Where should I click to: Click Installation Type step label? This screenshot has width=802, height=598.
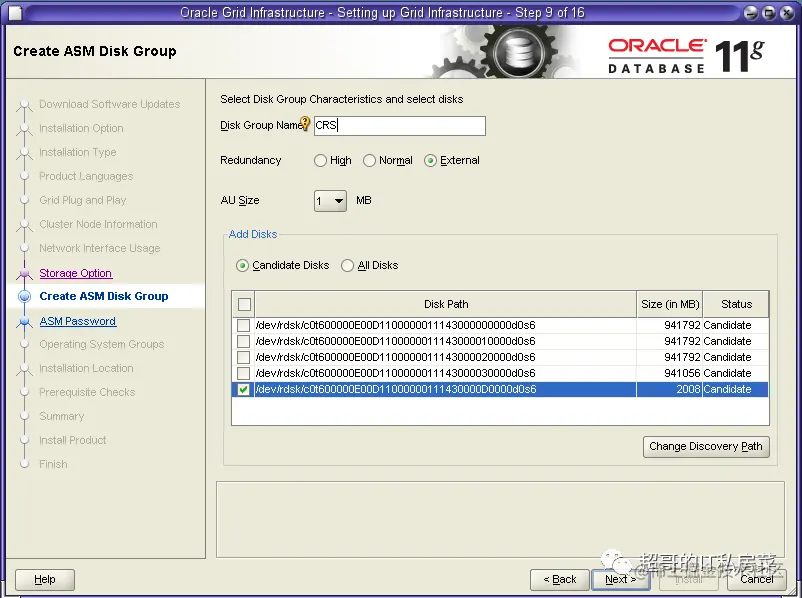point(78,152)
